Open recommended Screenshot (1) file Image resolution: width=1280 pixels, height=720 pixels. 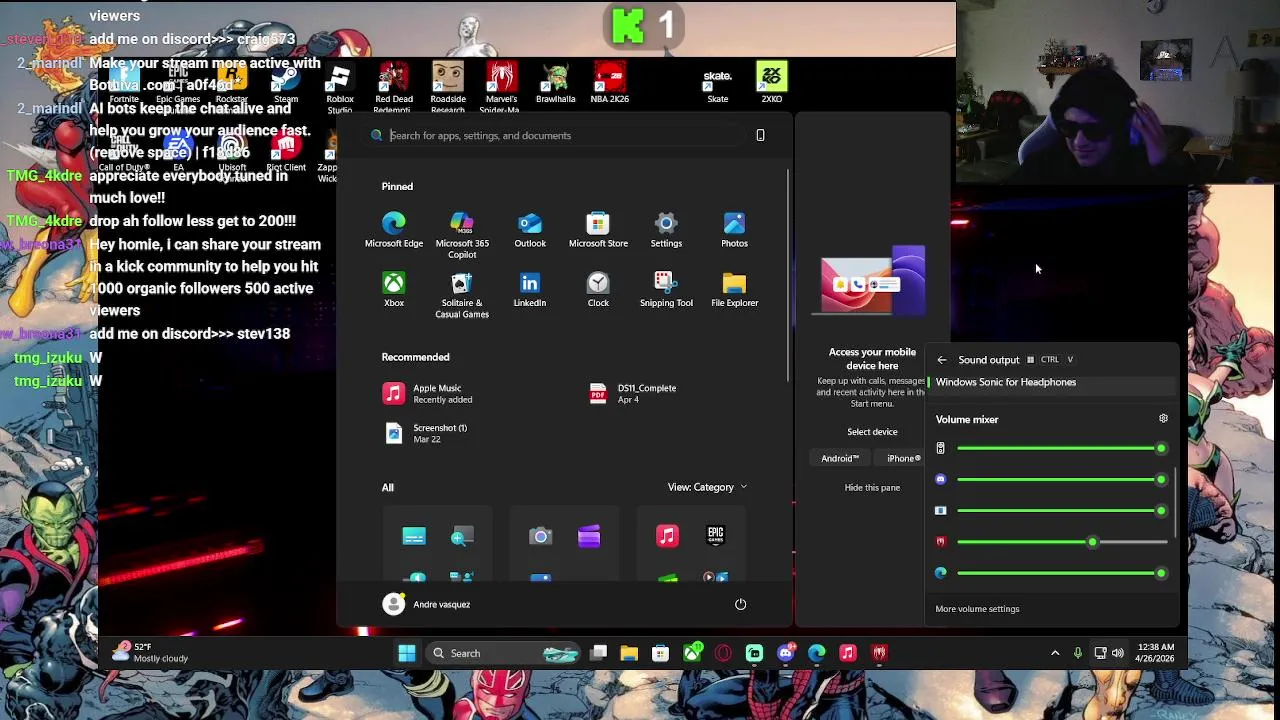426,433
